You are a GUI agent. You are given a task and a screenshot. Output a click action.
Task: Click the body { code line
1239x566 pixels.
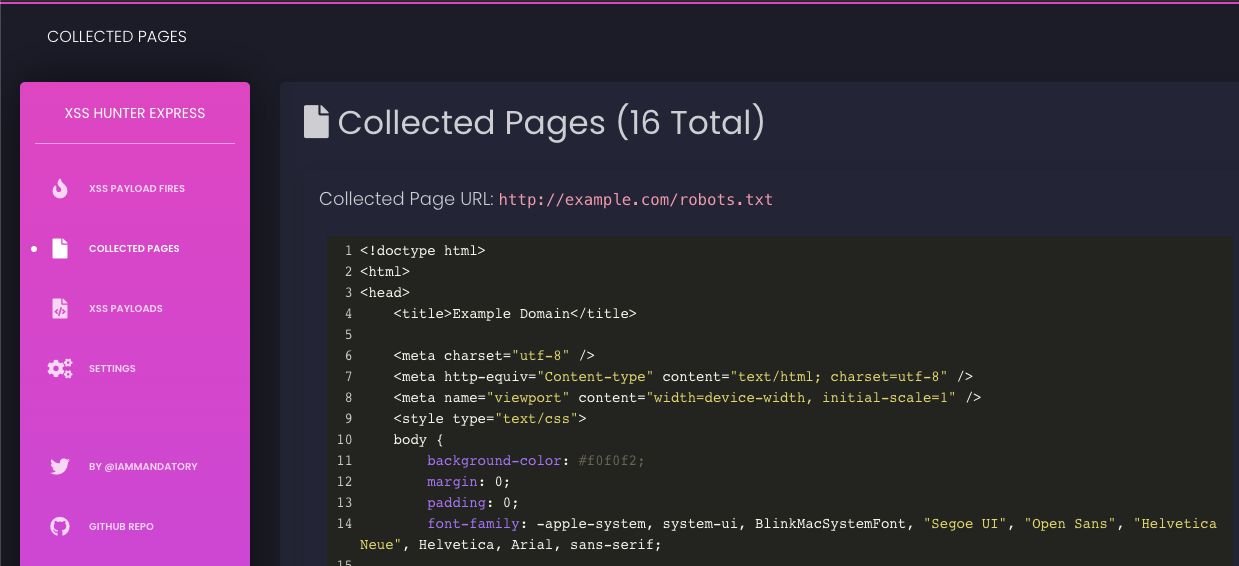click(418, 440)
